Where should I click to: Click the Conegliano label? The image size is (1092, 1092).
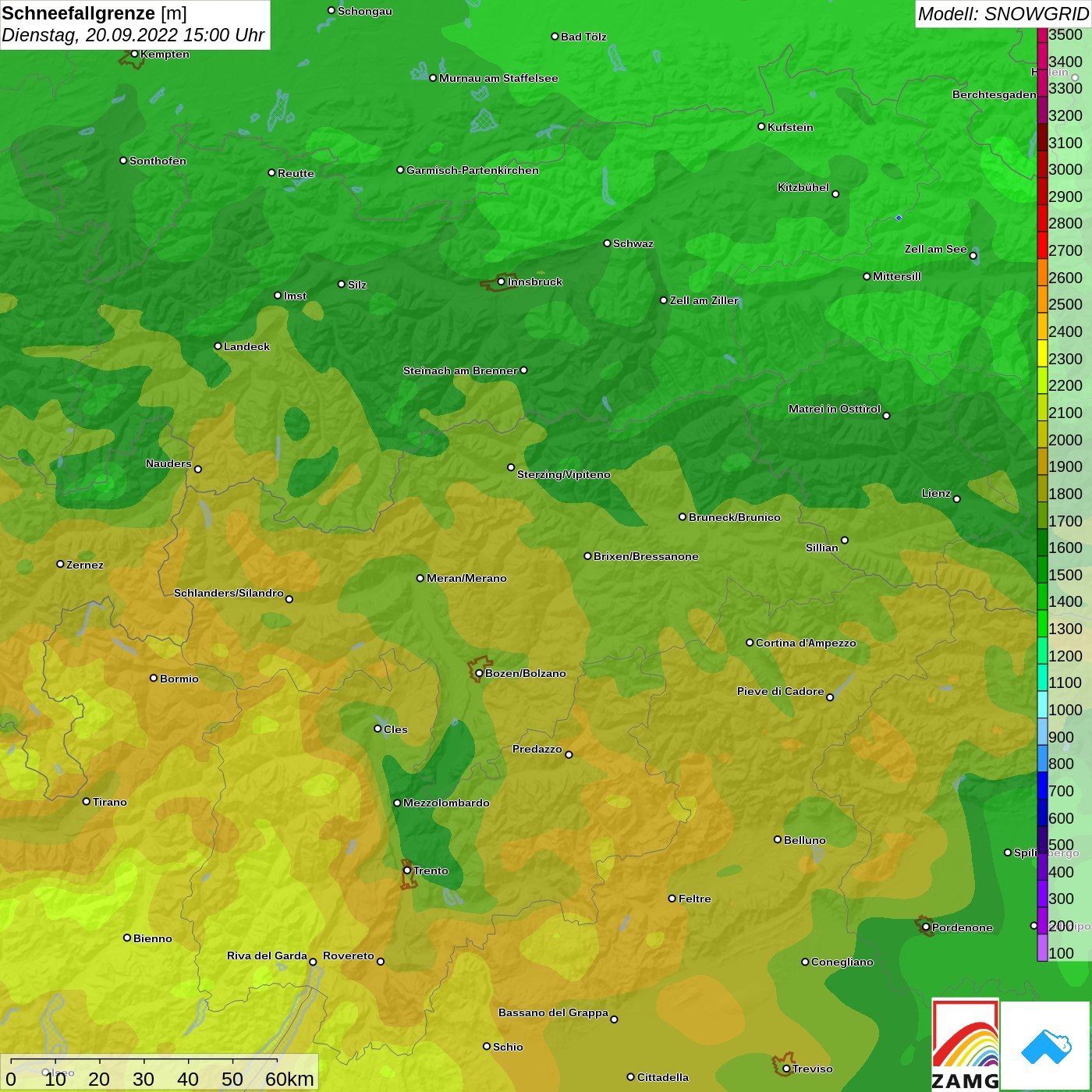click(x=842, y=962)
